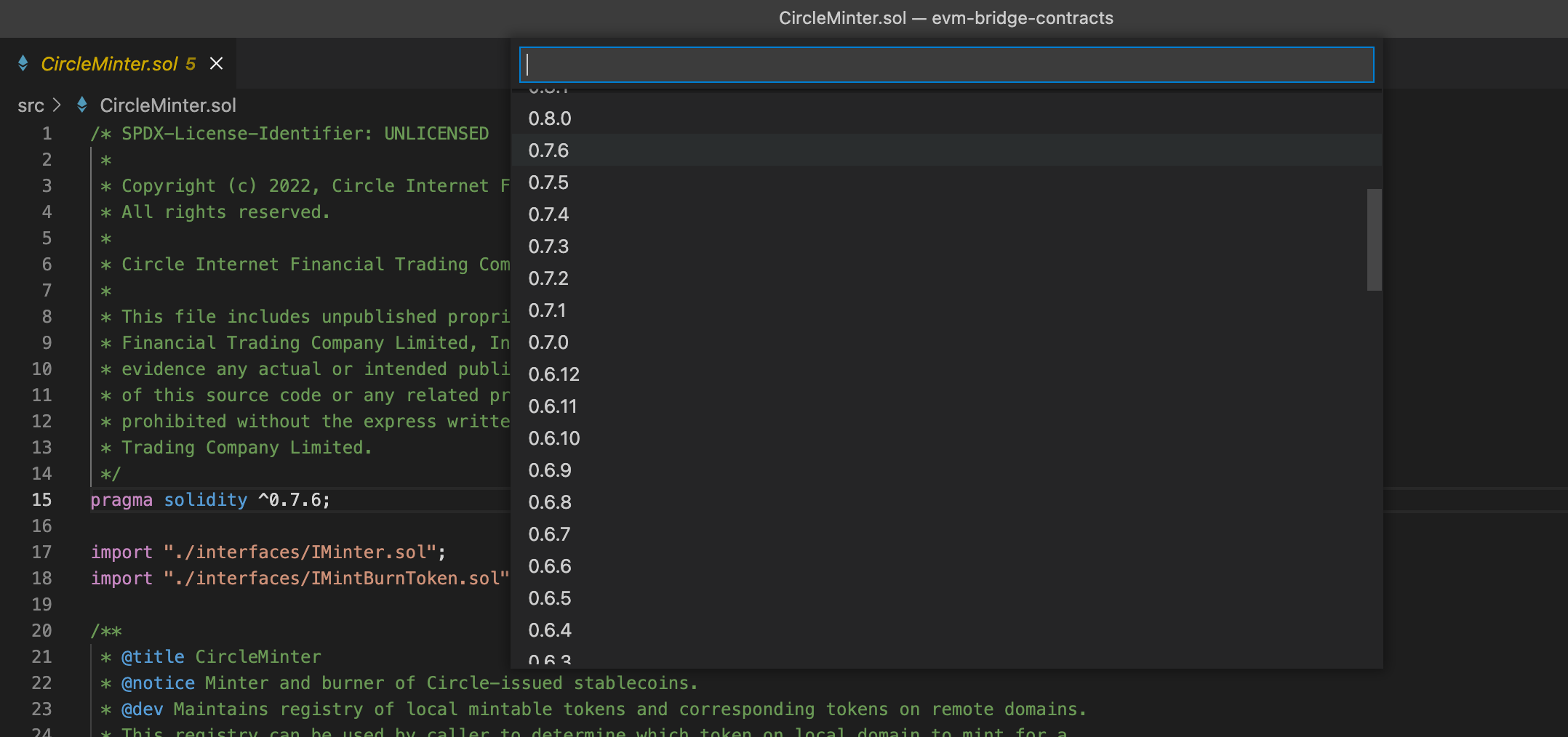This screenshot has width=1568, height=737.
Task: Select the 0.7.1 version entry
Action: pyautogui.click(x=946, y=310)
